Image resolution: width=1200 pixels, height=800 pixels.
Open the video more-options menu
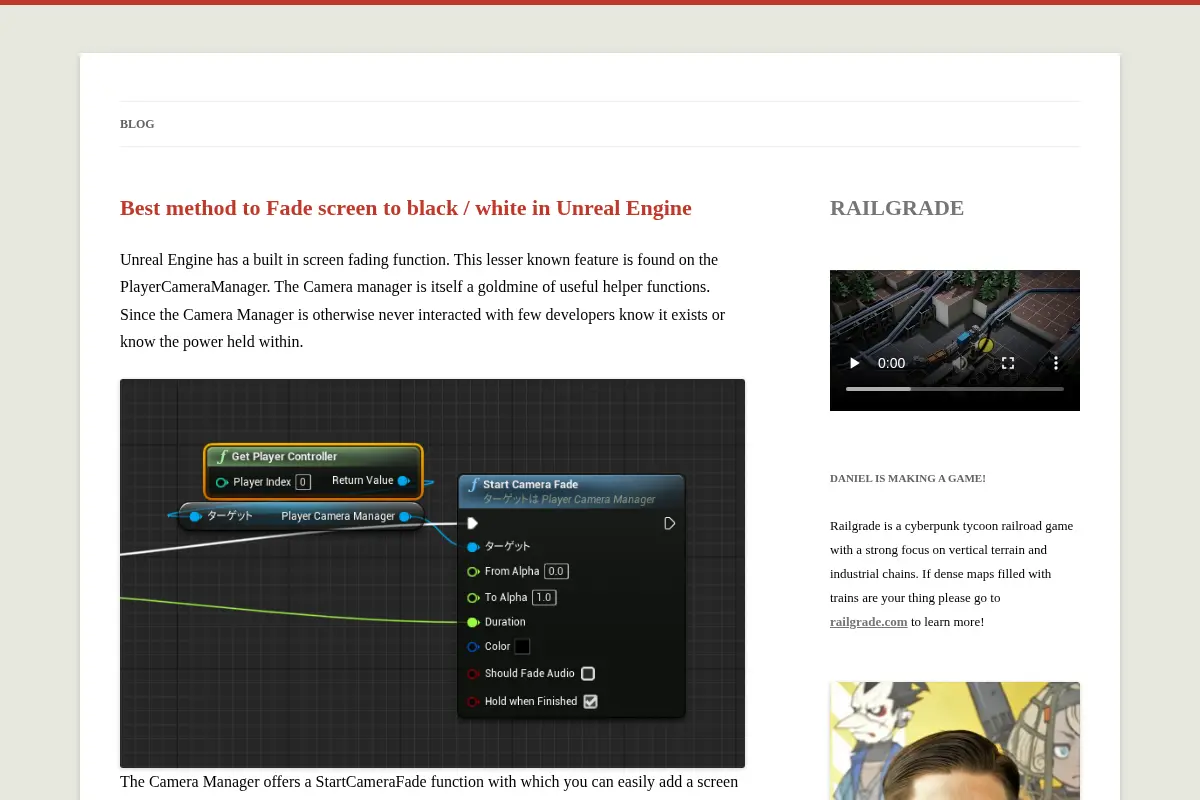pyautogui.click(x=1055, y=363)
